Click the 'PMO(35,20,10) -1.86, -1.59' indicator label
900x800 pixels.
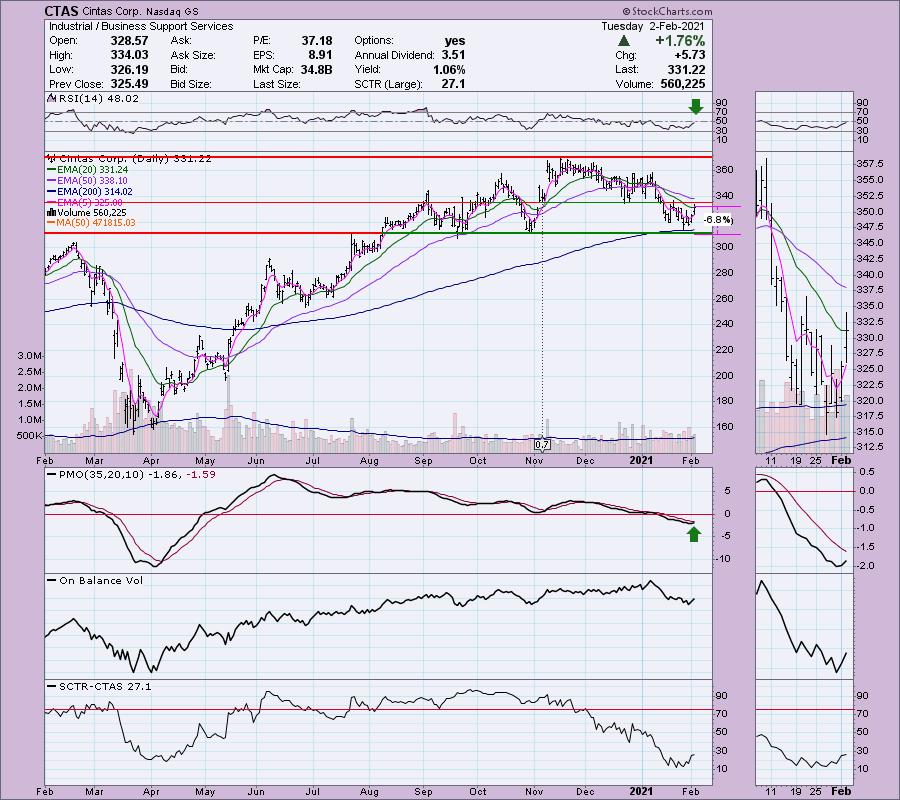137,475
